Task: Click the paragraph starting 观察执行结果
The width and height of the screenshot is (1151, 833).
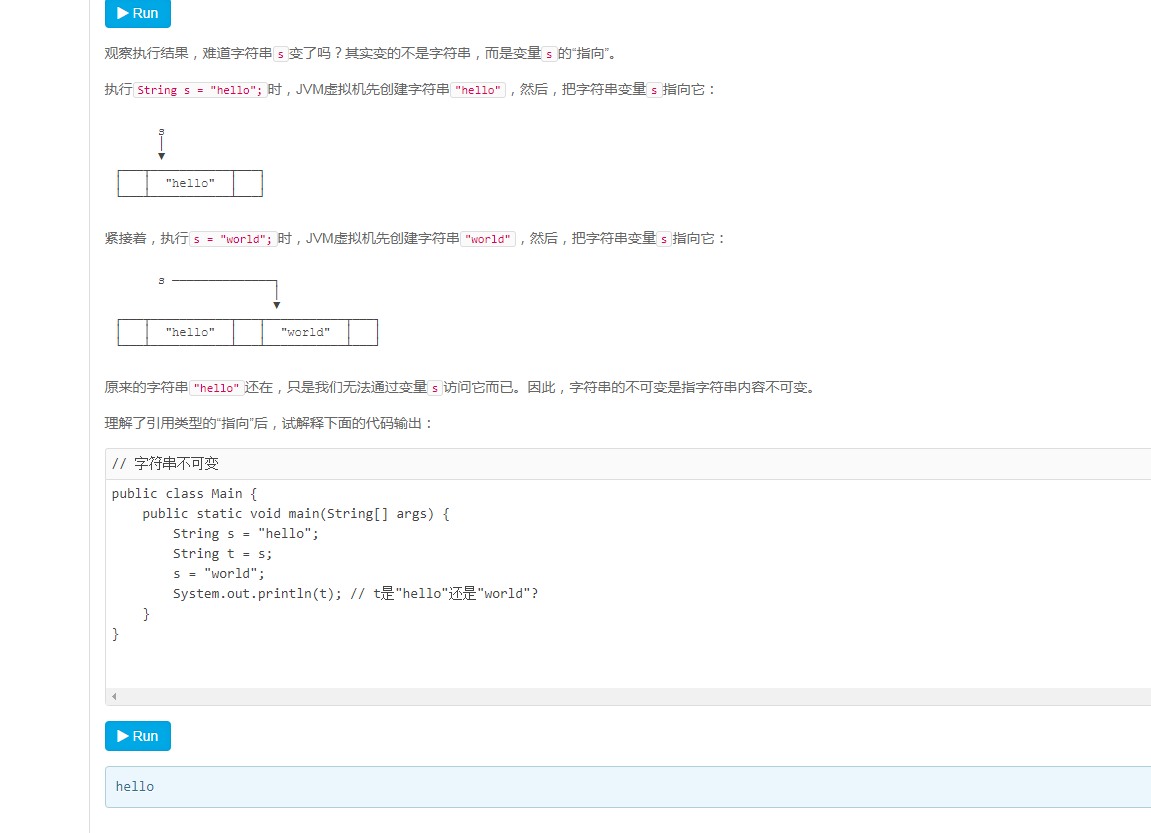Action: point(363,54)
